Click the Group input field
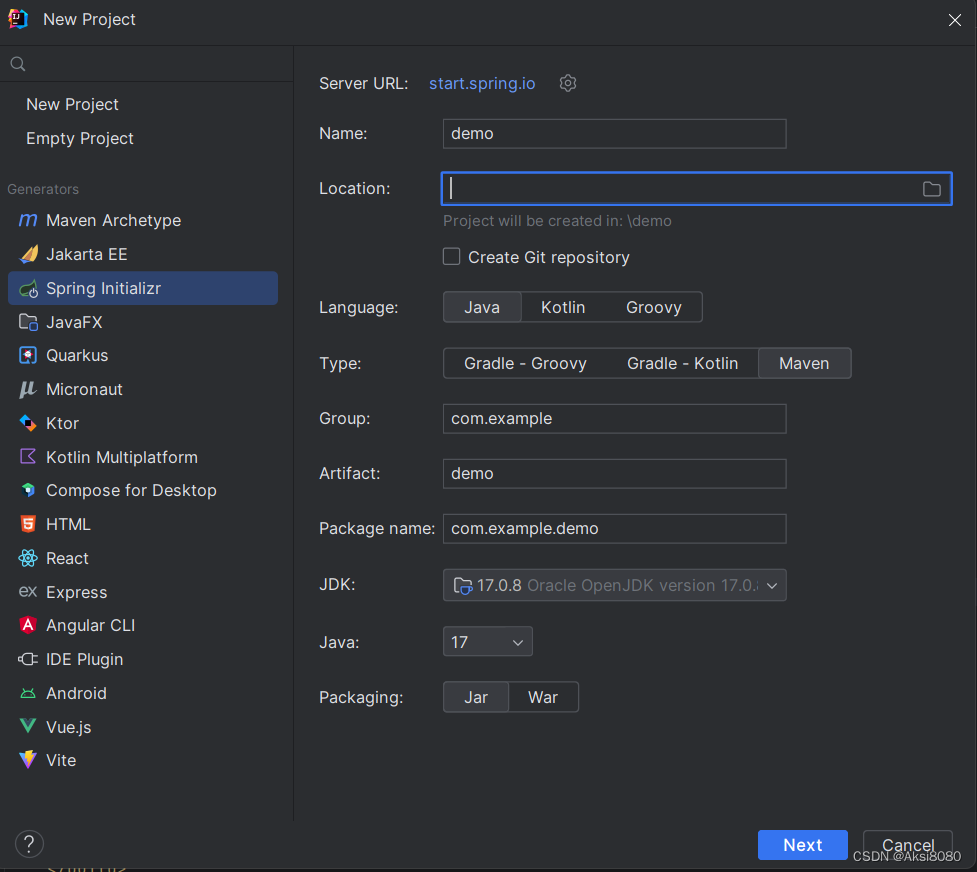 click(614, 418)
